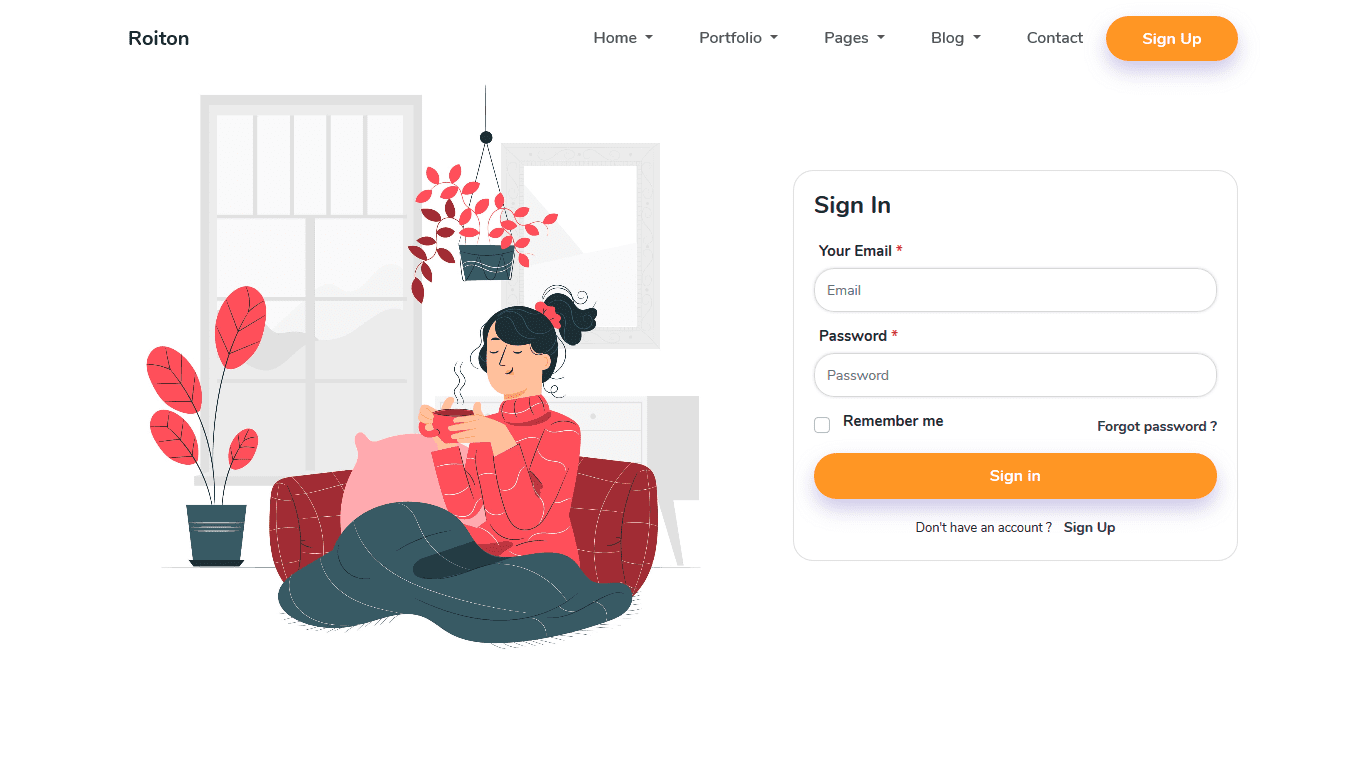
Task: Submit with the orange Sign in button
Action: (x=1015, y=476)
